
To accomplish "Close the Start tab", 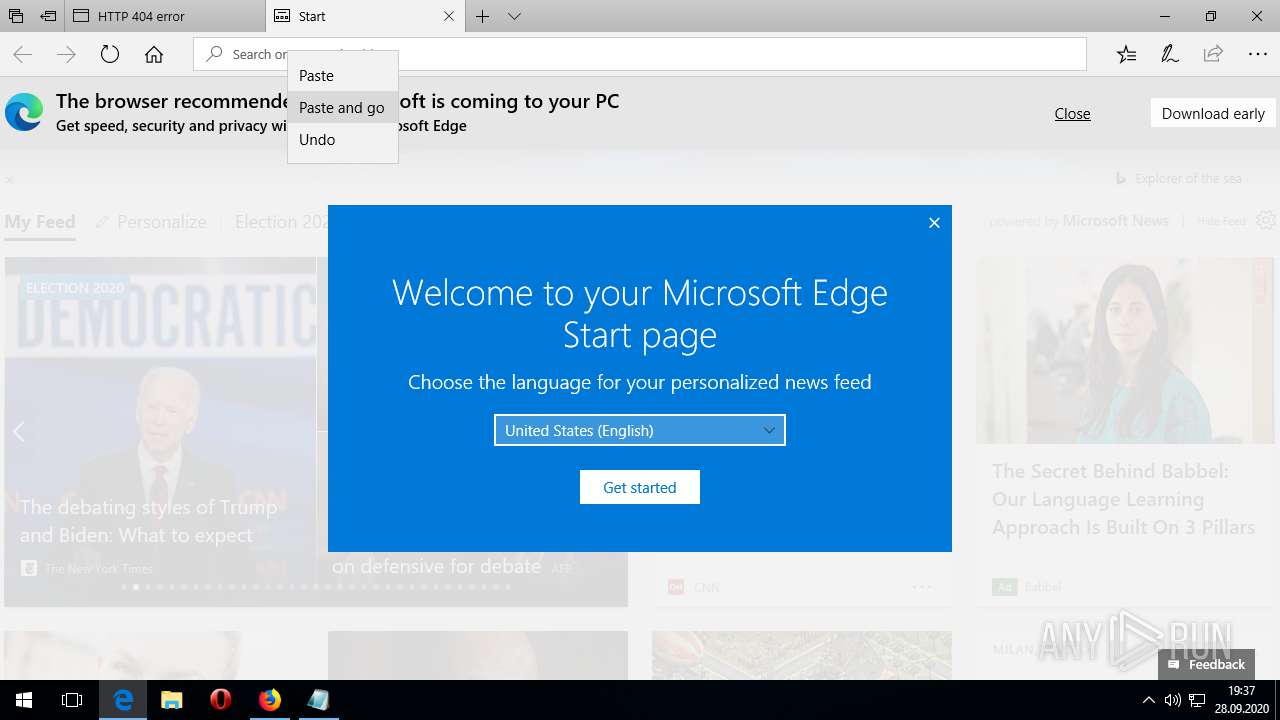I will pos(448,16).
